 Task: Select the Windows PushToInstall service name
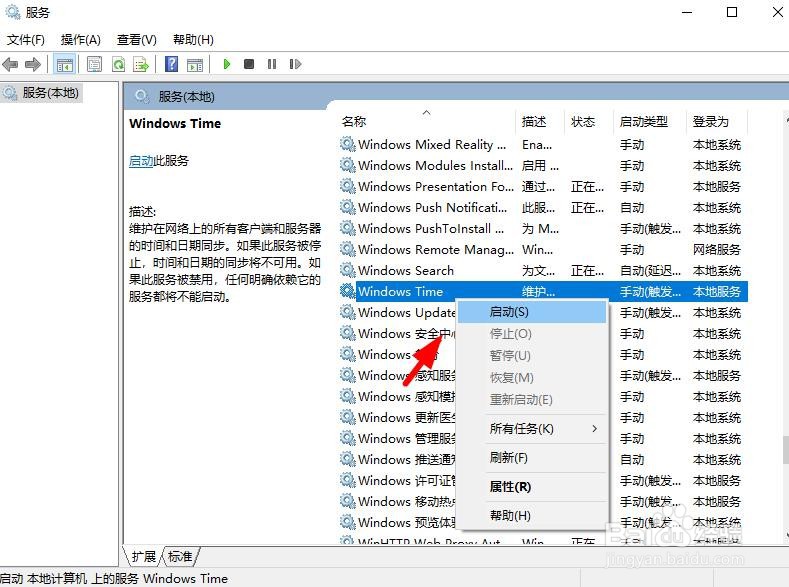(x=431, y=228)
